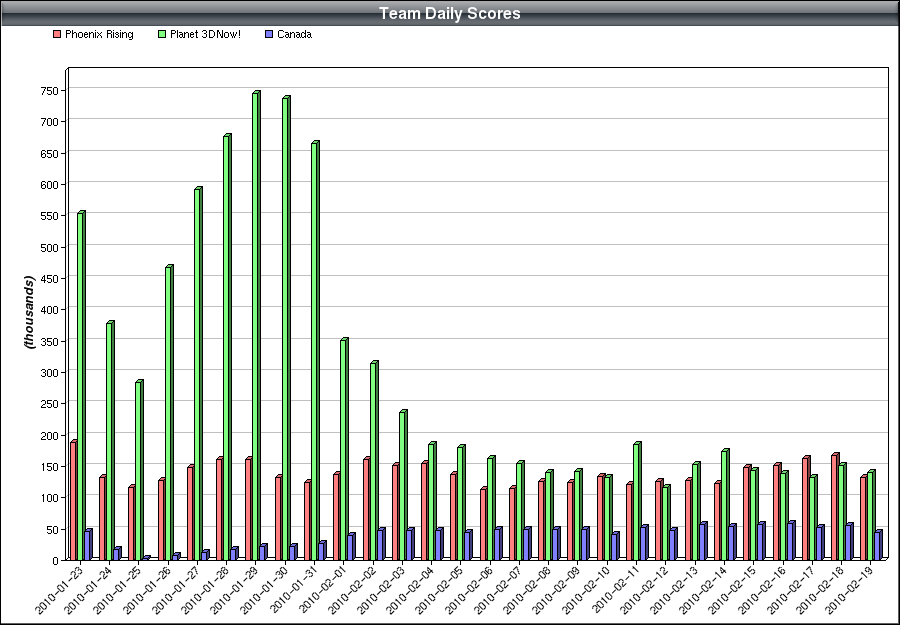Click the red Phoenix Rising legend swatch
The image size is (900, 625).
click(56, 34)
